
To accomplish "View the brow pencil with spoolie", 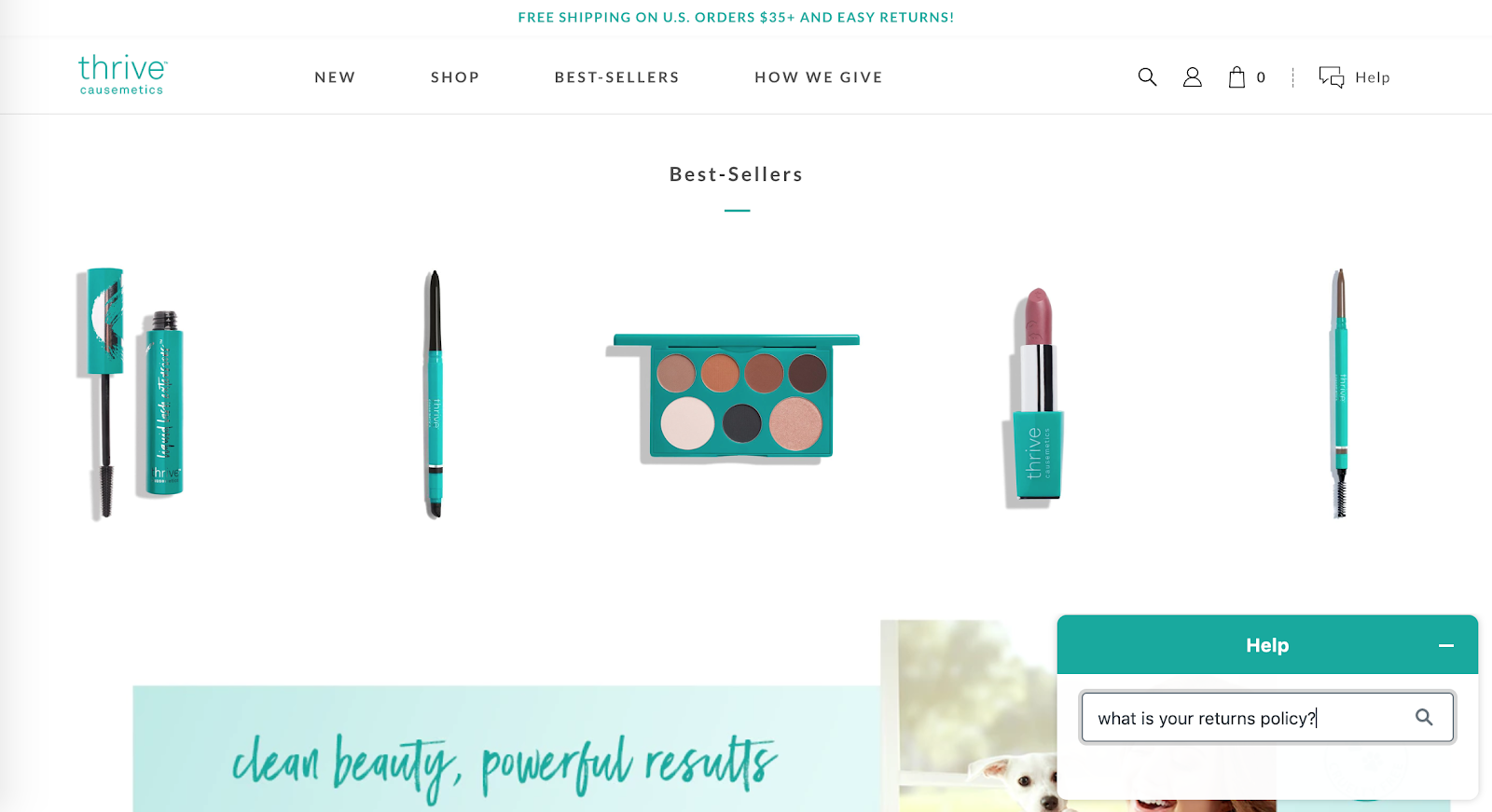I will coord(1340,393).
